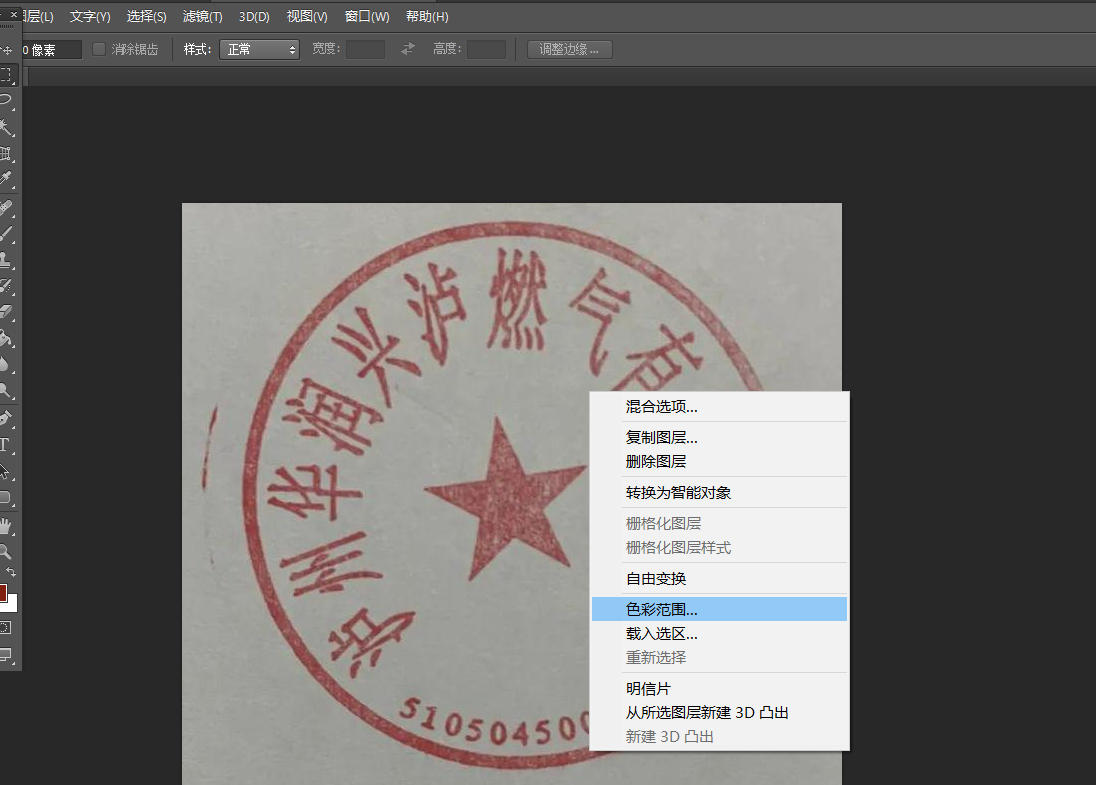Select the Pen tool
The width and height of the screenshot is (1096, 785).
click(7, 417)
